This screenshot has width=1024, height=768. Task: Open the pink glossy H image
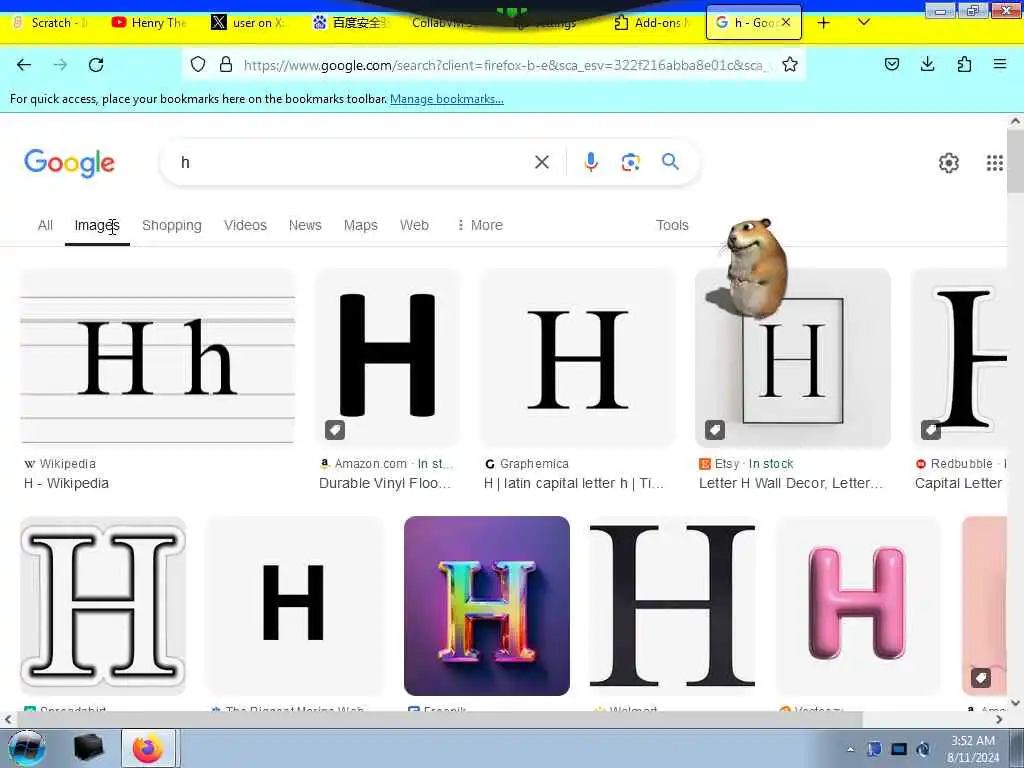tap(857, 605)
